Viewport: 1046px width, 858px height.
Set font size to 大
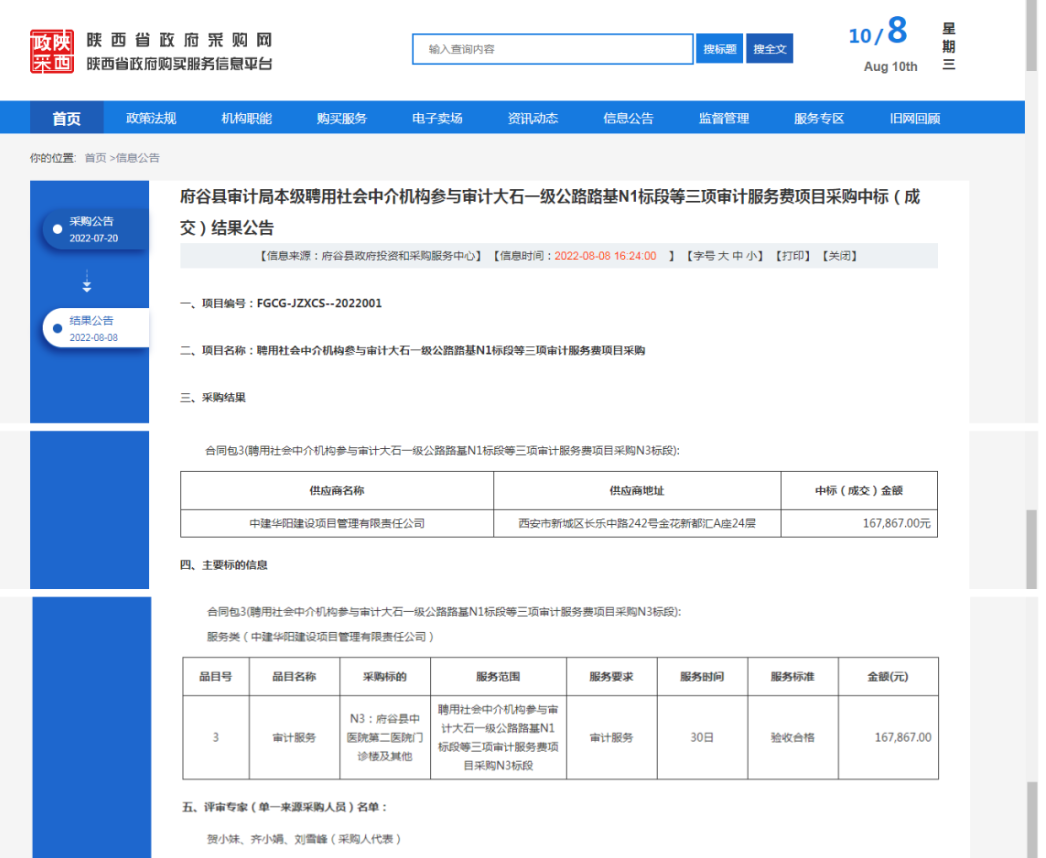(x=723, y=256)
